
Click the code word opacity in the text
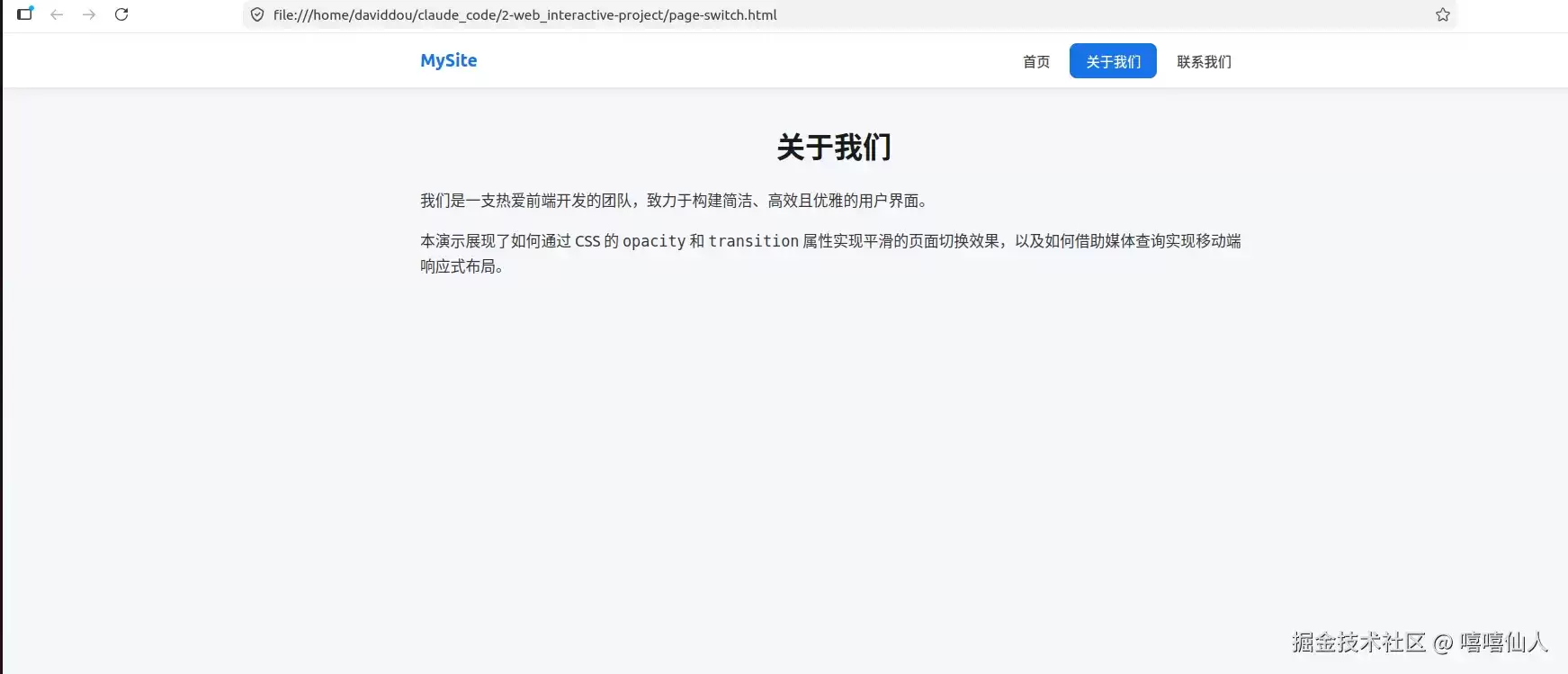coord(654,241)
